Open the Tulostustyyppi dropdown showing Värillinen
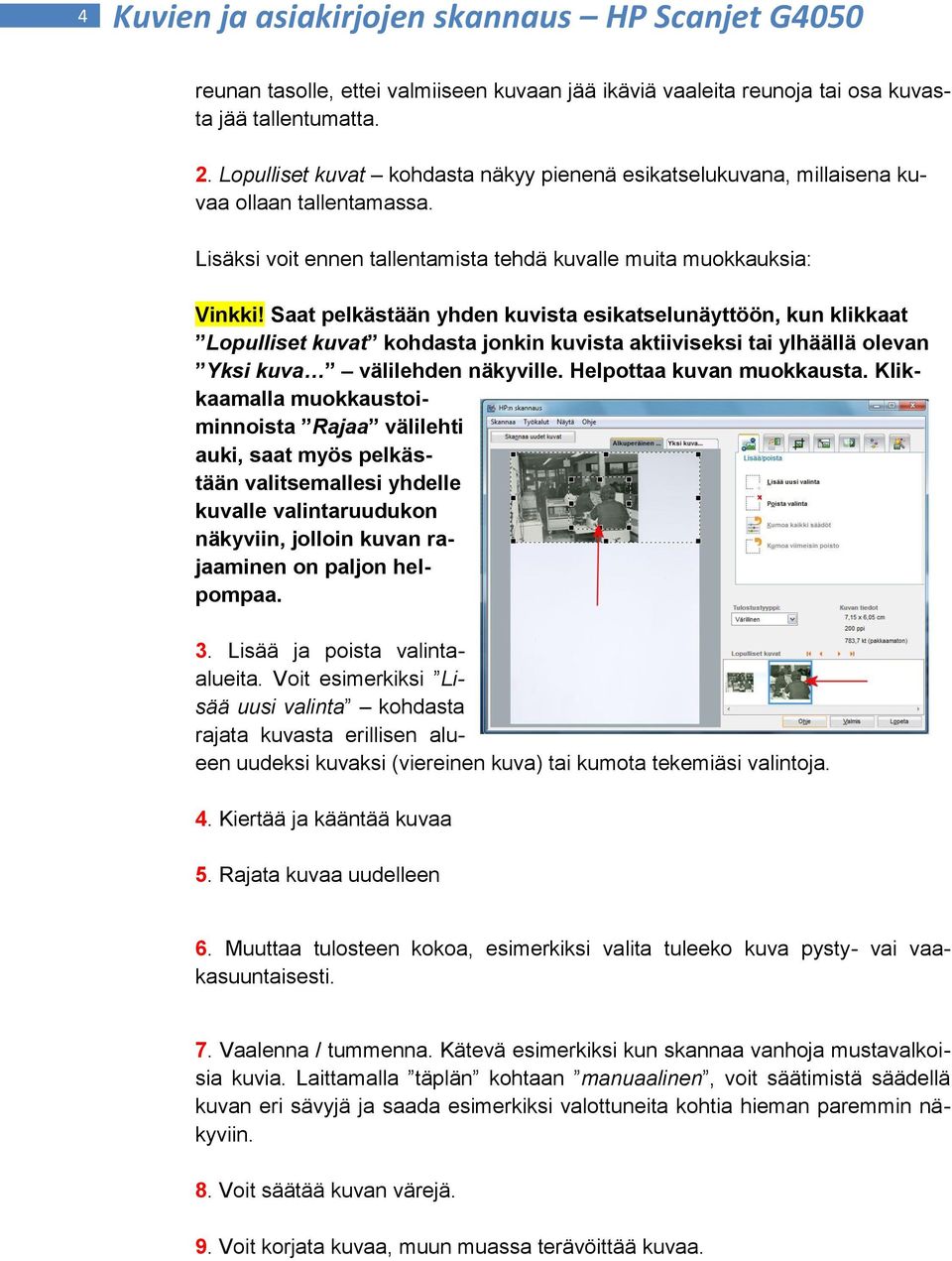The height and width of the screenshot is (1261, 952). tap(765, 619)
